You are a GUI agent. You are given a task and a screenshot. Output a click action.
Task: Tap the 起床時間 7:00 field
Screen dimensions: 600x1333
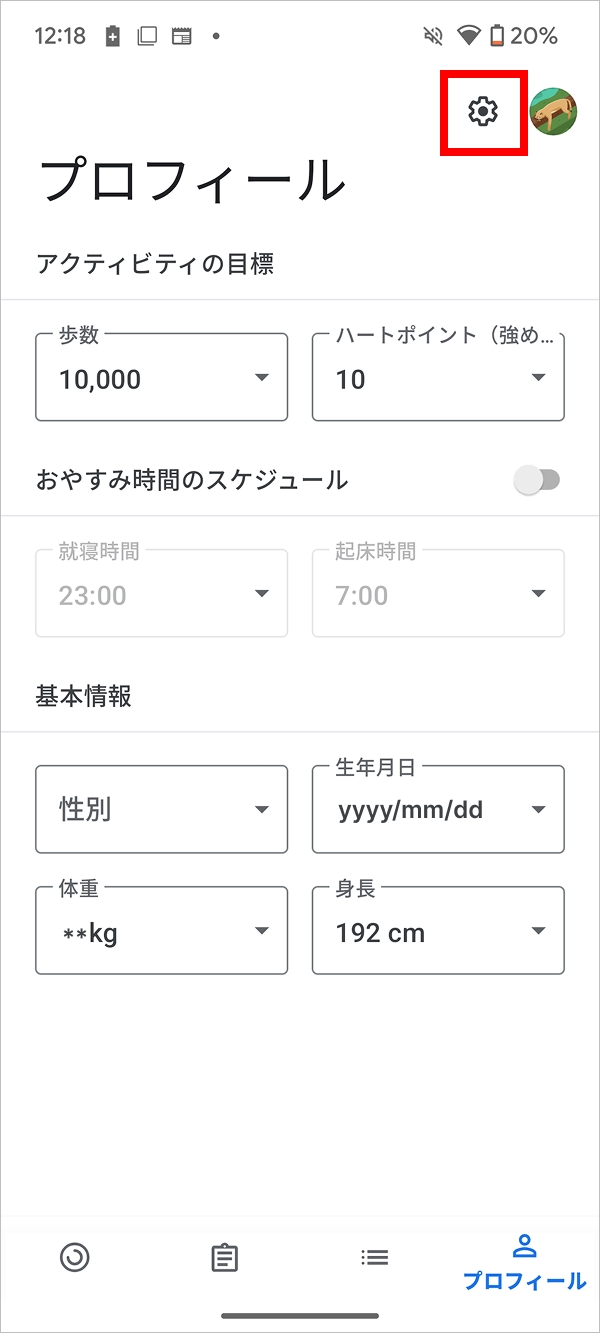coord(438,594)
